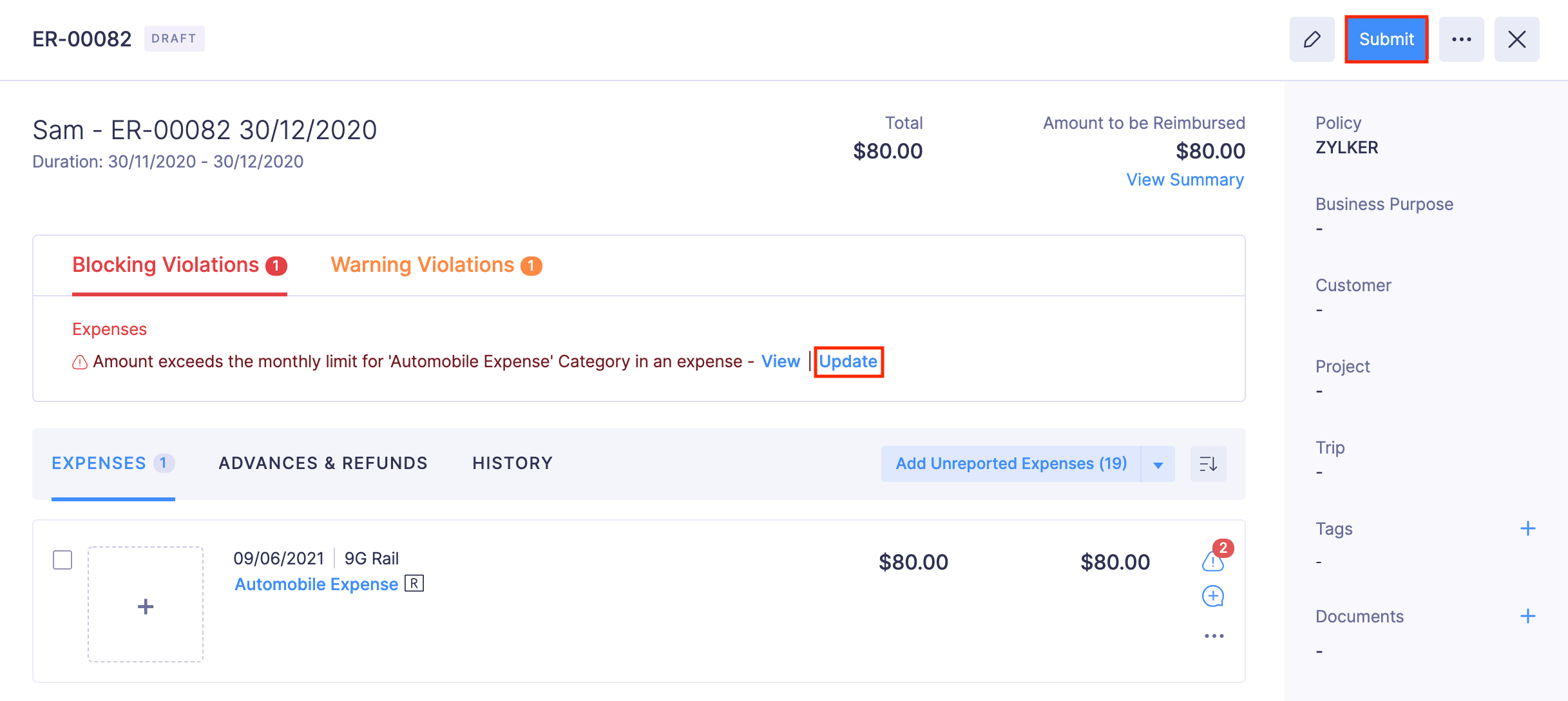Open the expense violations alert icon
Viewport: 1568px width, 701px height.
coord(1213,561)
